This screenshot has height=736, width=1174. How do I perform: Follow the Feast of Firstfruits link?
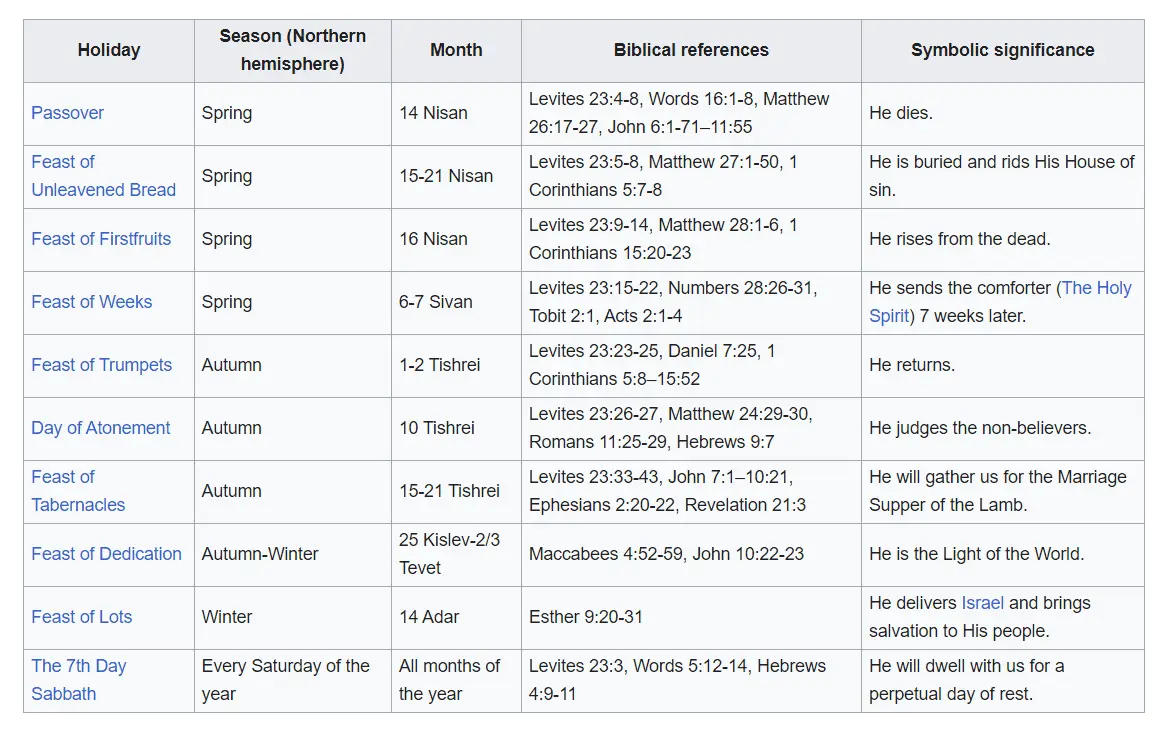point(101,239)
